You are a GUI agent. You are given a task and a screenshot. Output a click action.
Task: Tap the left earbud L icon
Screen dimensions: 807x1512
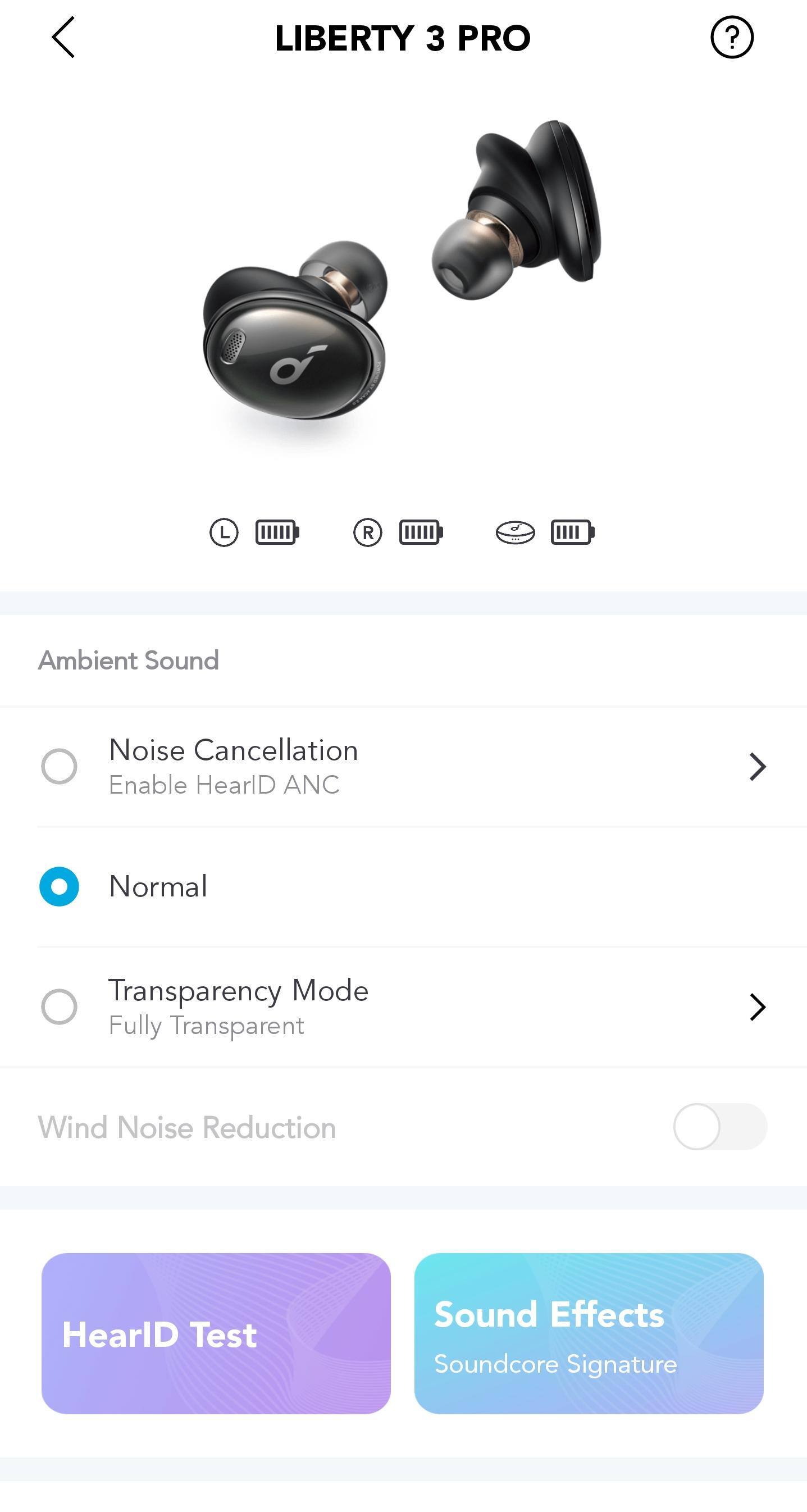224,532
